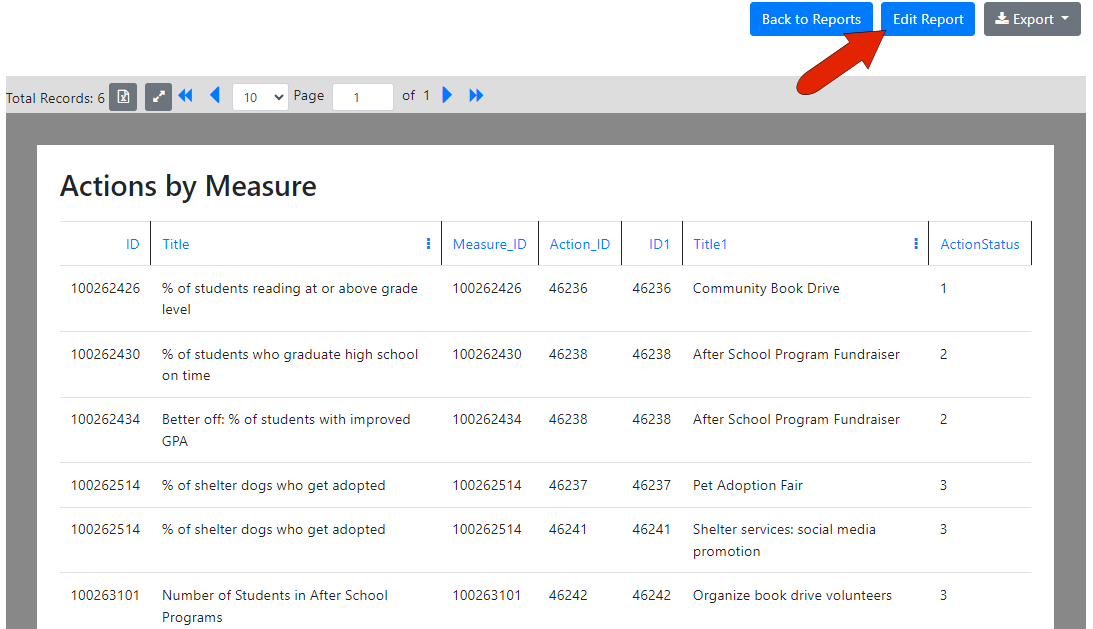Click Action_ID cell 46242
Image resolution: width=1093 pixels, height=629 pixels.
coord(568,595)
